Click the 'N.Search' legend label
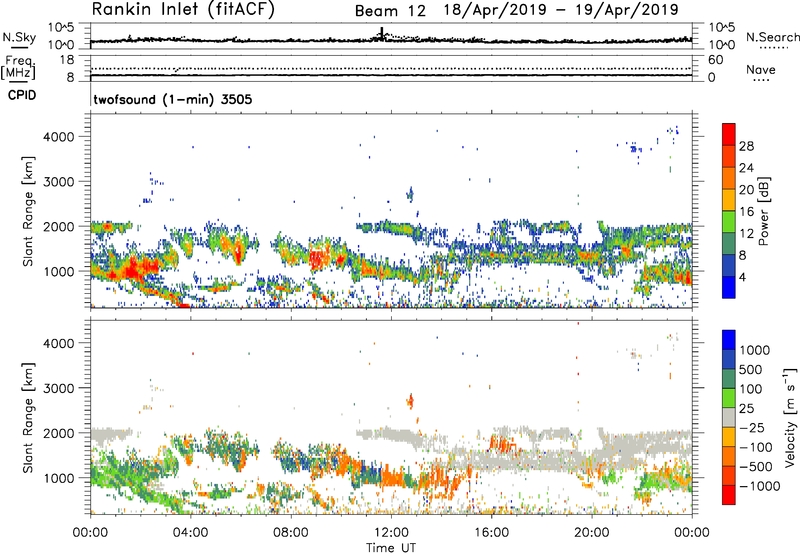The width and height of the screenshot is (800, 554). [x=773, y=37]
